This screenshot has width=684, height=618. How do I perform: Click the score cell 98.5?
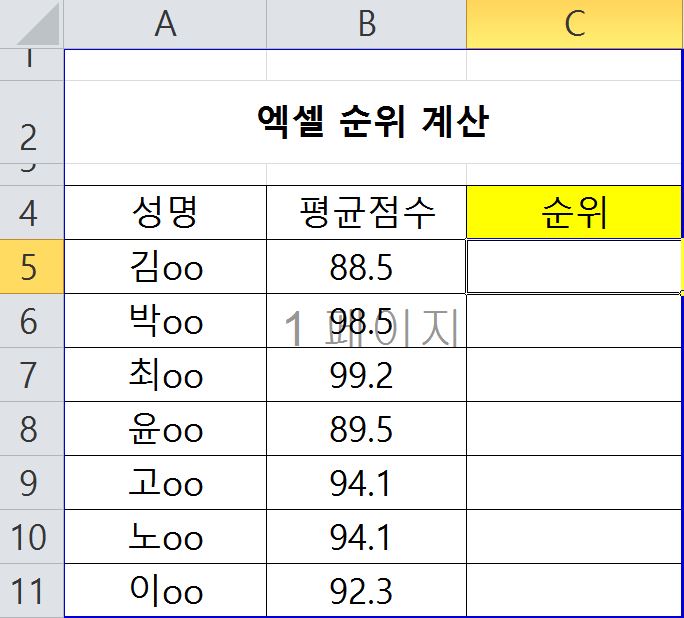tap(366, 321)
